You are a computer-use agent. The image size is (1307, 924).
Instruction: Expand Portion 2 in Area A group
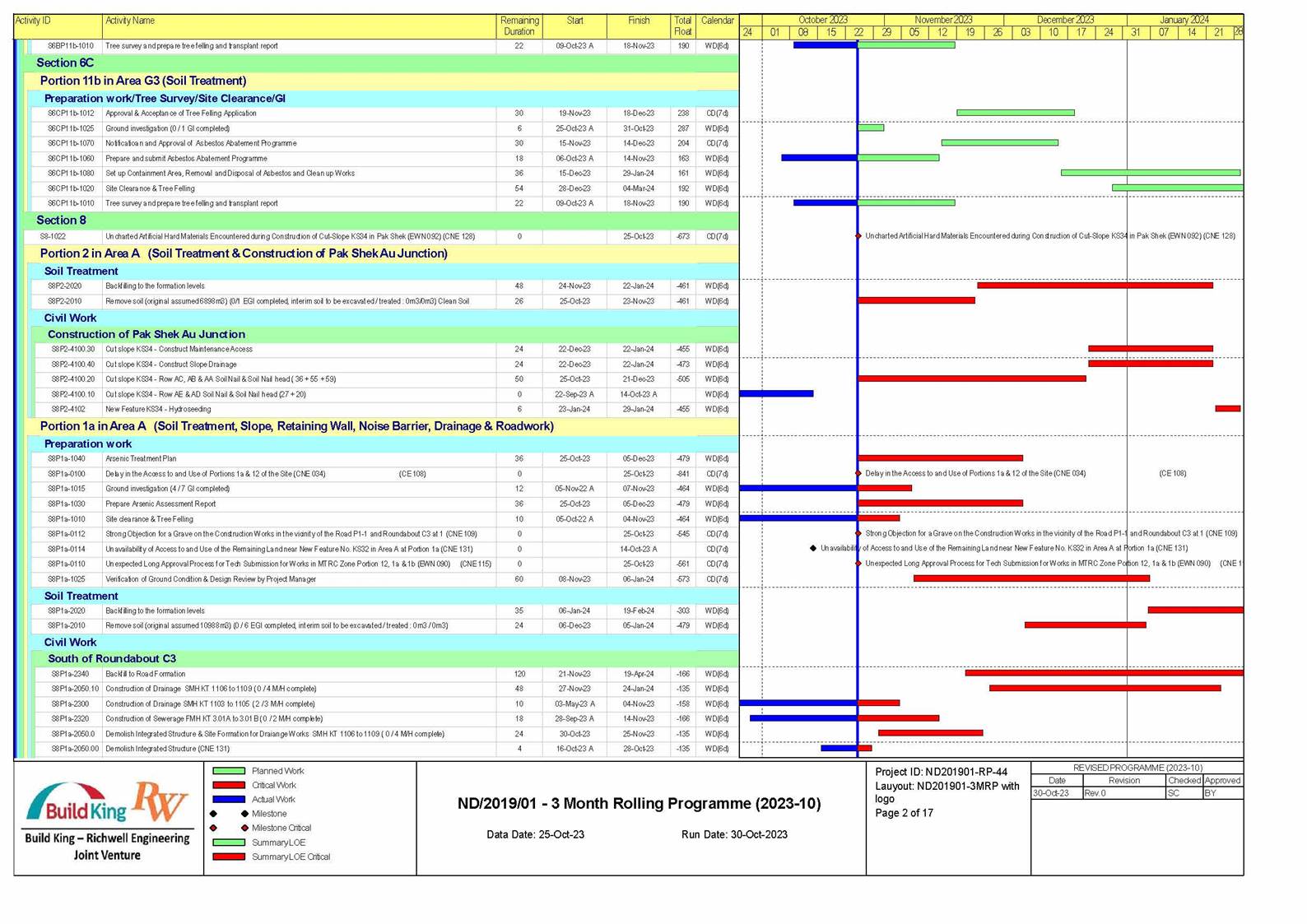click(244, 253)
